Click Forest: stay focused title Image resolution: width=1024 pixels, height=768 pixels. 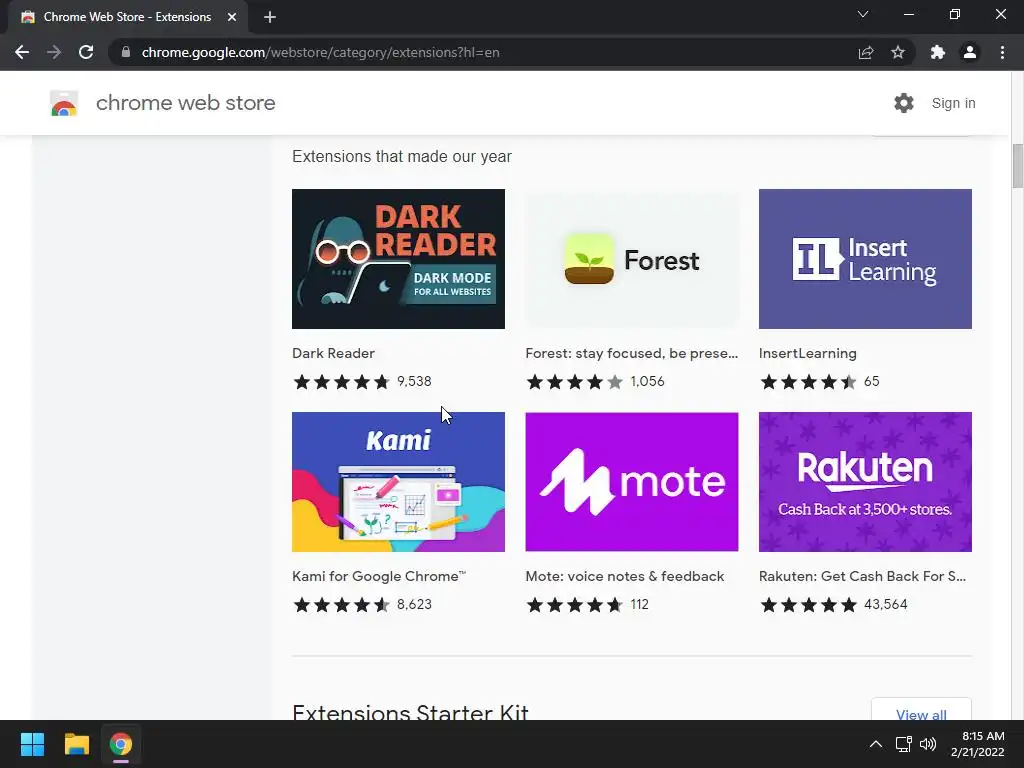coord(632,353)
